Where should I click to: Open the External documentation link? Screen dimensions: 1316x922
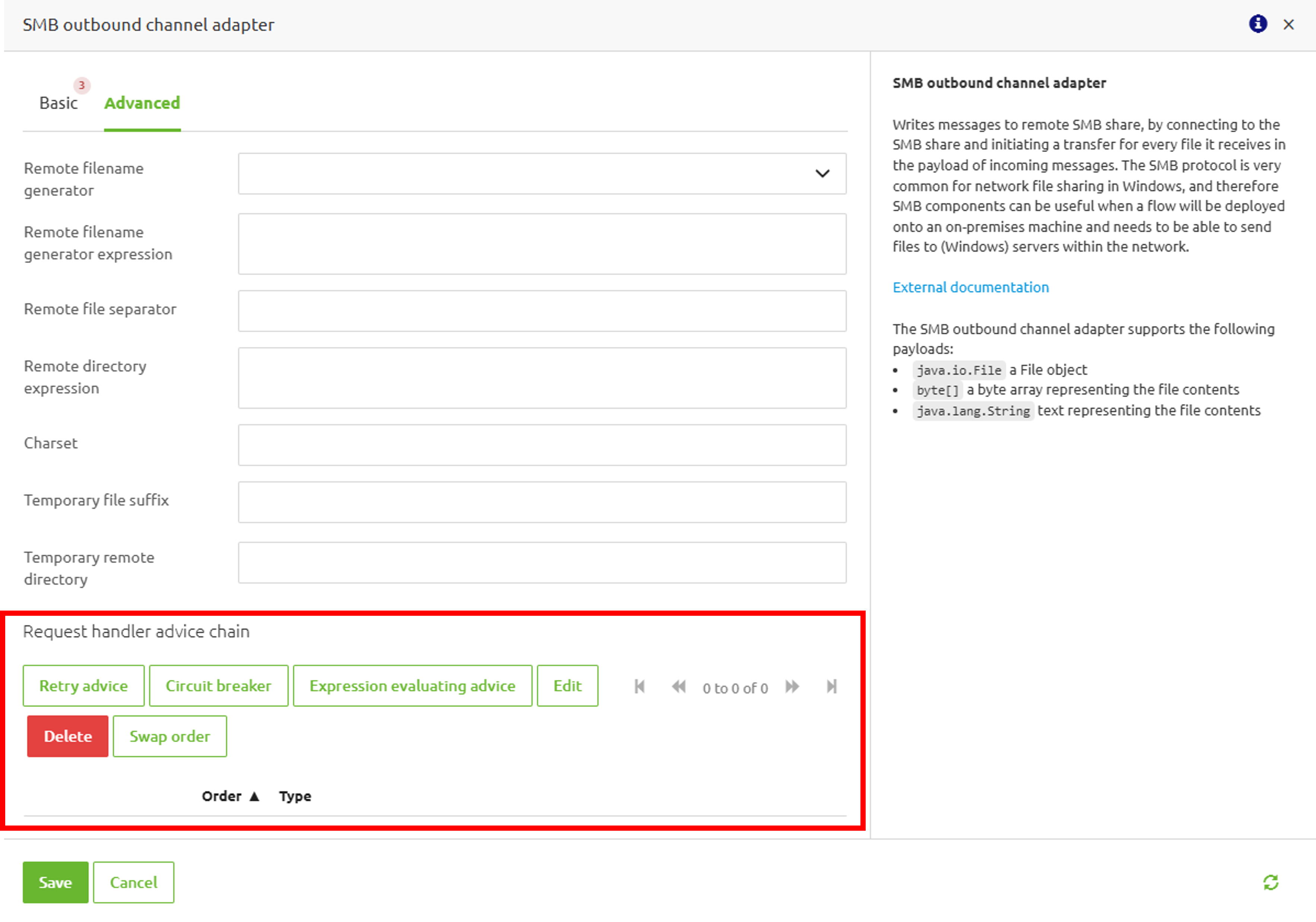[971, 287]
